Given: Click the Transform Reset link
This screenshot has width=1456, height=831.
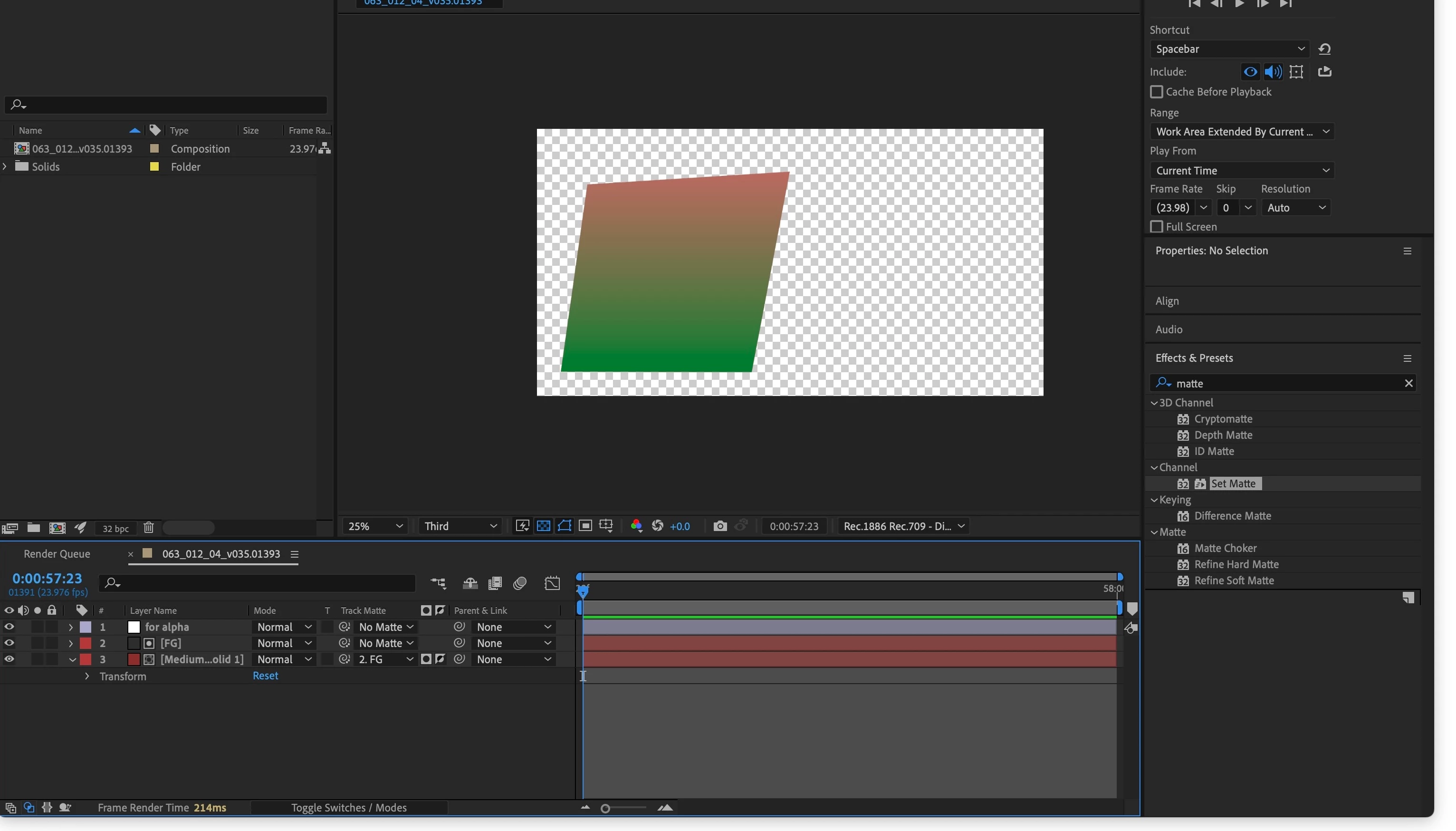Looking at the screenshot, I should [x=265, y=676].
